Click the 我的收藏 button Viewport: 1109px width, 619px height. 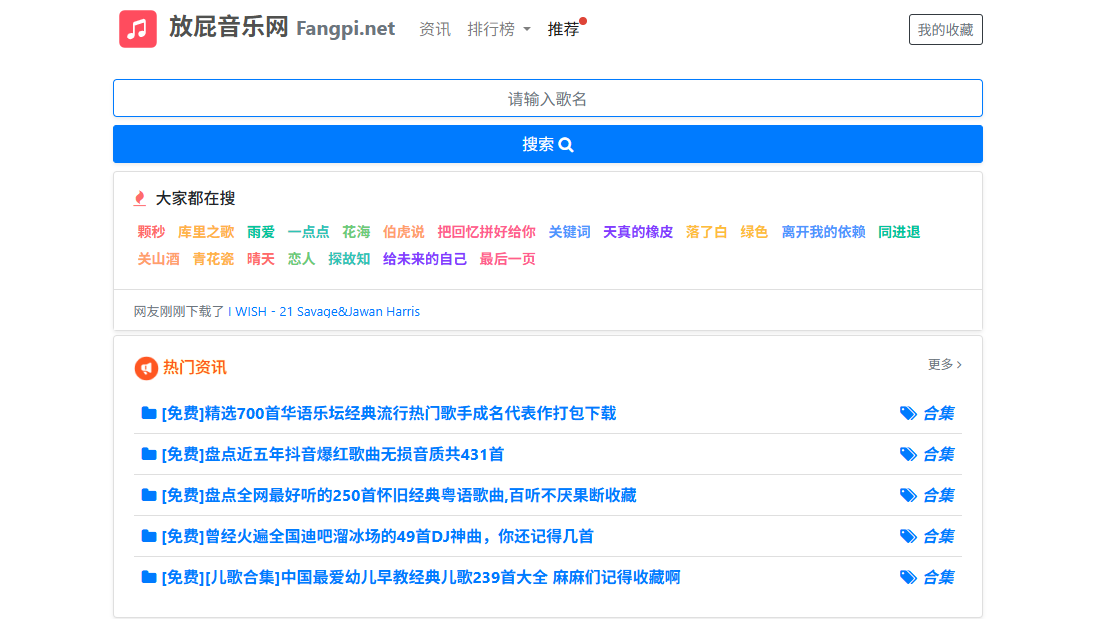tap(945, 29)
